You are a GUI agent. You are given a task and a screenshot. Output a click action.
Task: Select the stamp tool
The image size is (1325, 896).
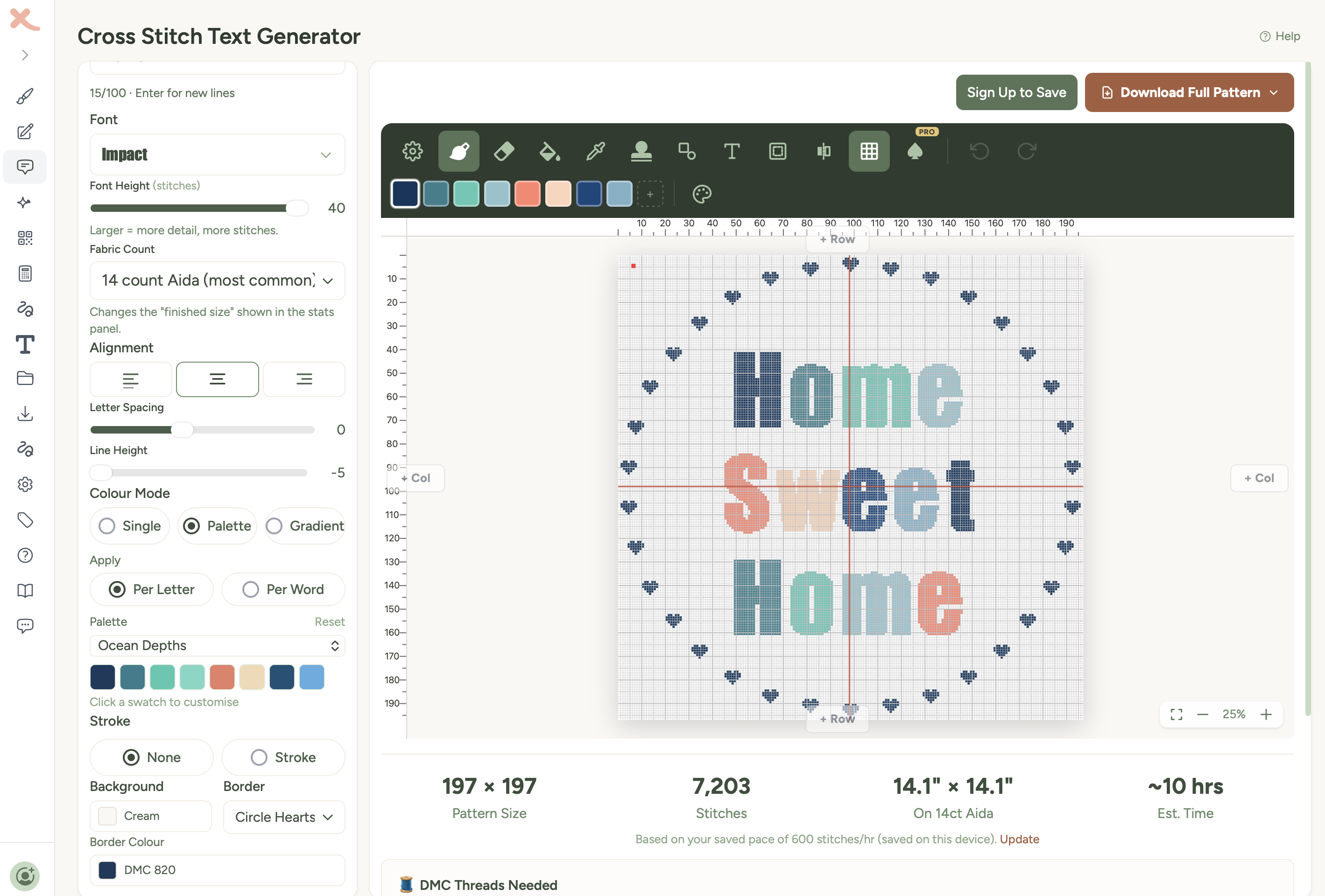pyautogui.click(x=641, y=151)
